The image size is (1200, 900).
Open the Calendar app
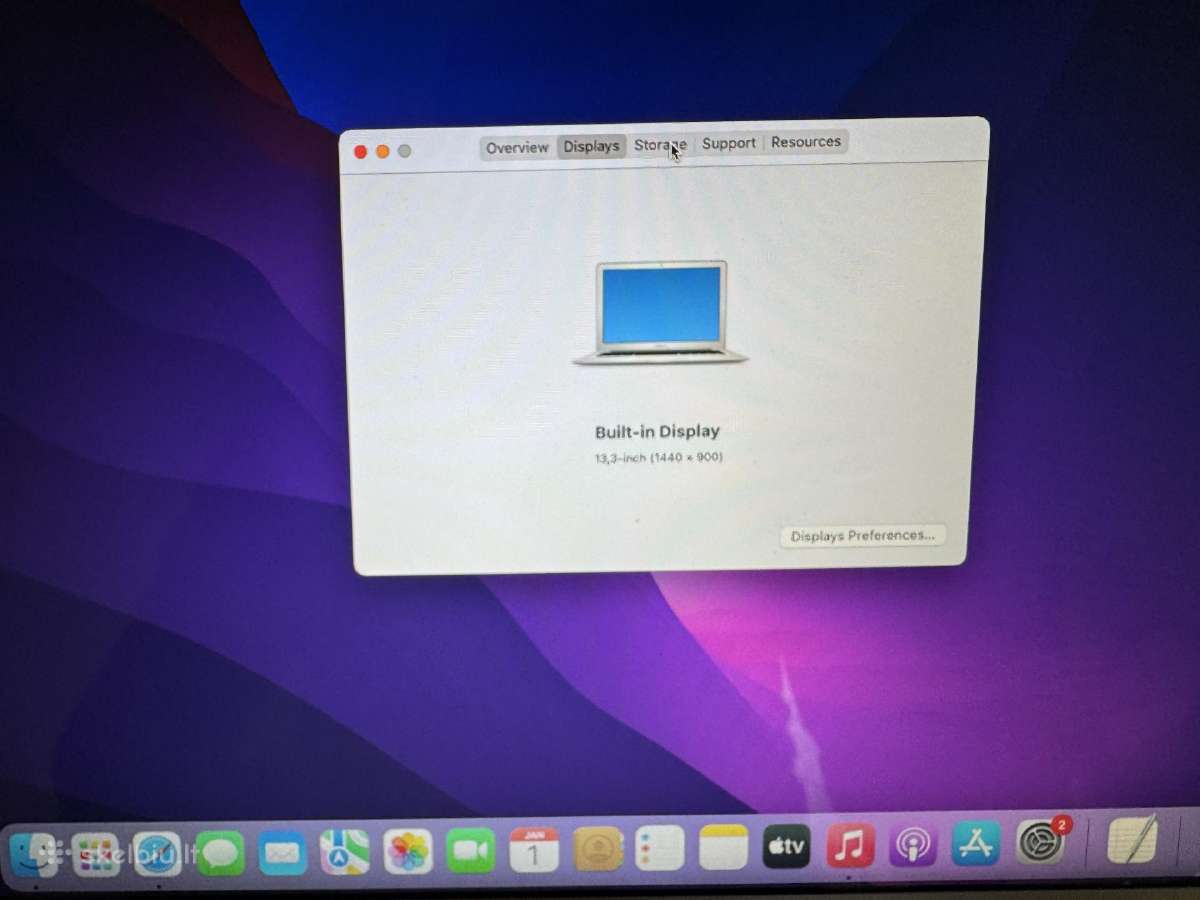tap(534, 850)
